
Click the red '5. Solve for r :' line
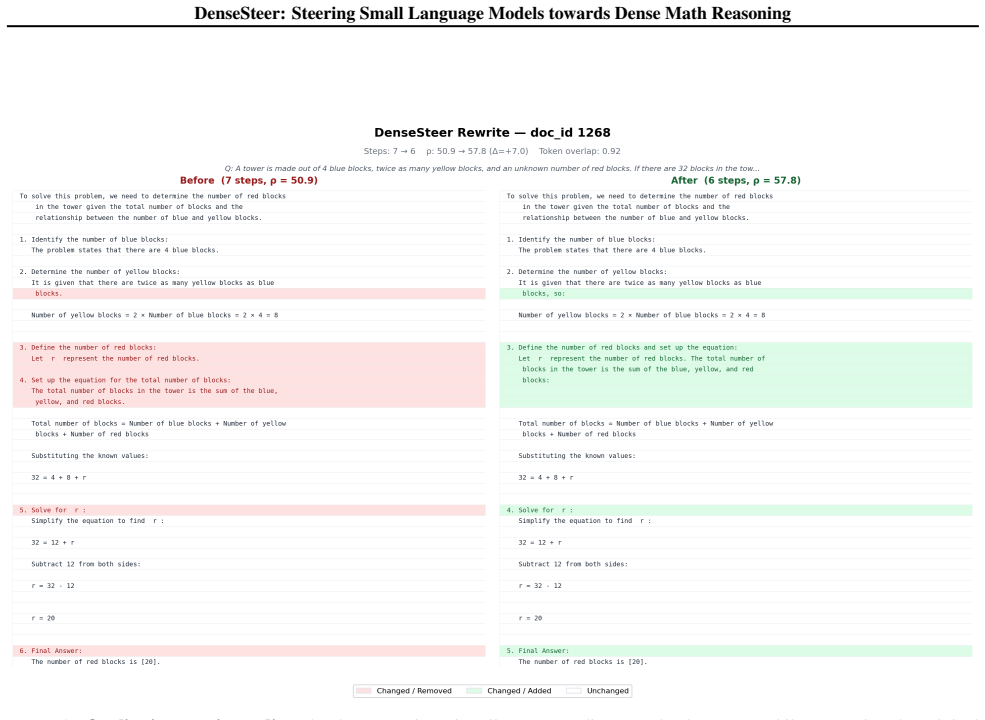click(x=249, y=510)
